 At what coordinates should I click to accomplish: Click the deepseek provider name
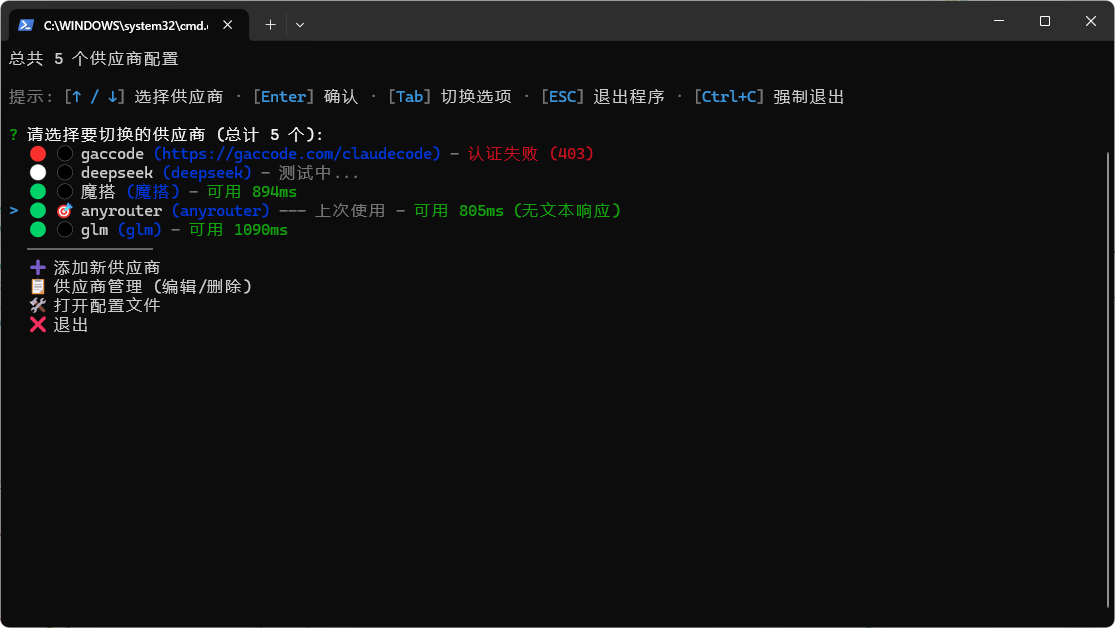(117, 173)
